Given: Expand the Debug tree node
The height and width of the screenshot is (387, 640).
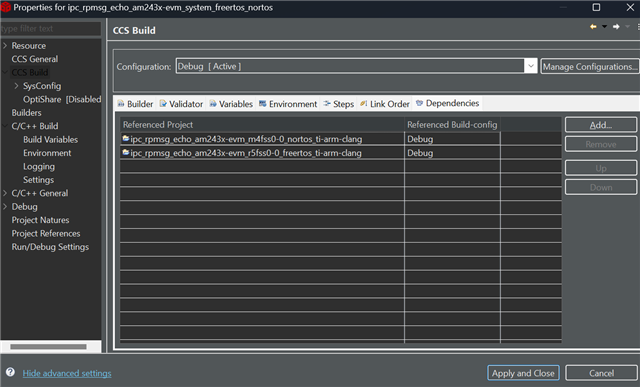Looking at the screenshot, I should pyautogui.click(x=5, y=207).
